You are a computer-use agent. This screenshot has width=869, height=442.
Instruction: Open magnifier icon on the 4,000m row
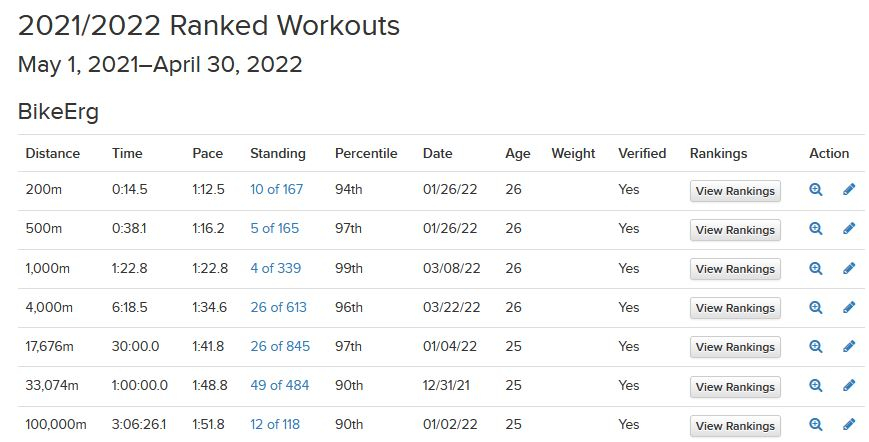815,307
